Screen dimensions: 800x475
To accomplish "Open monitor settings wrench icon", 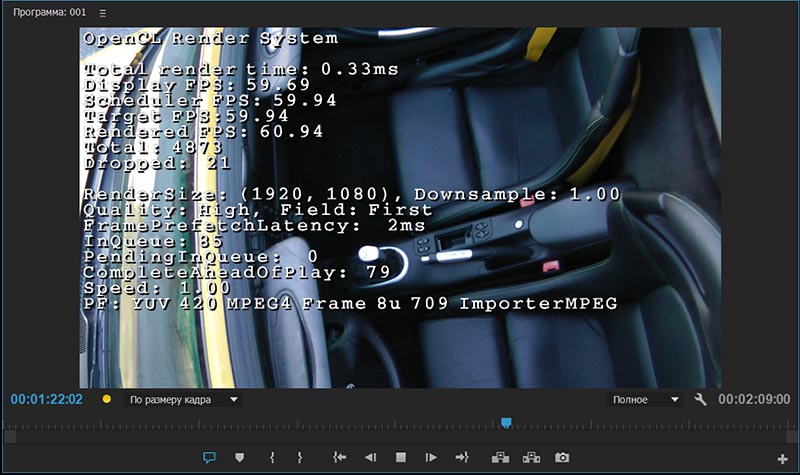I will coord(701,399).
